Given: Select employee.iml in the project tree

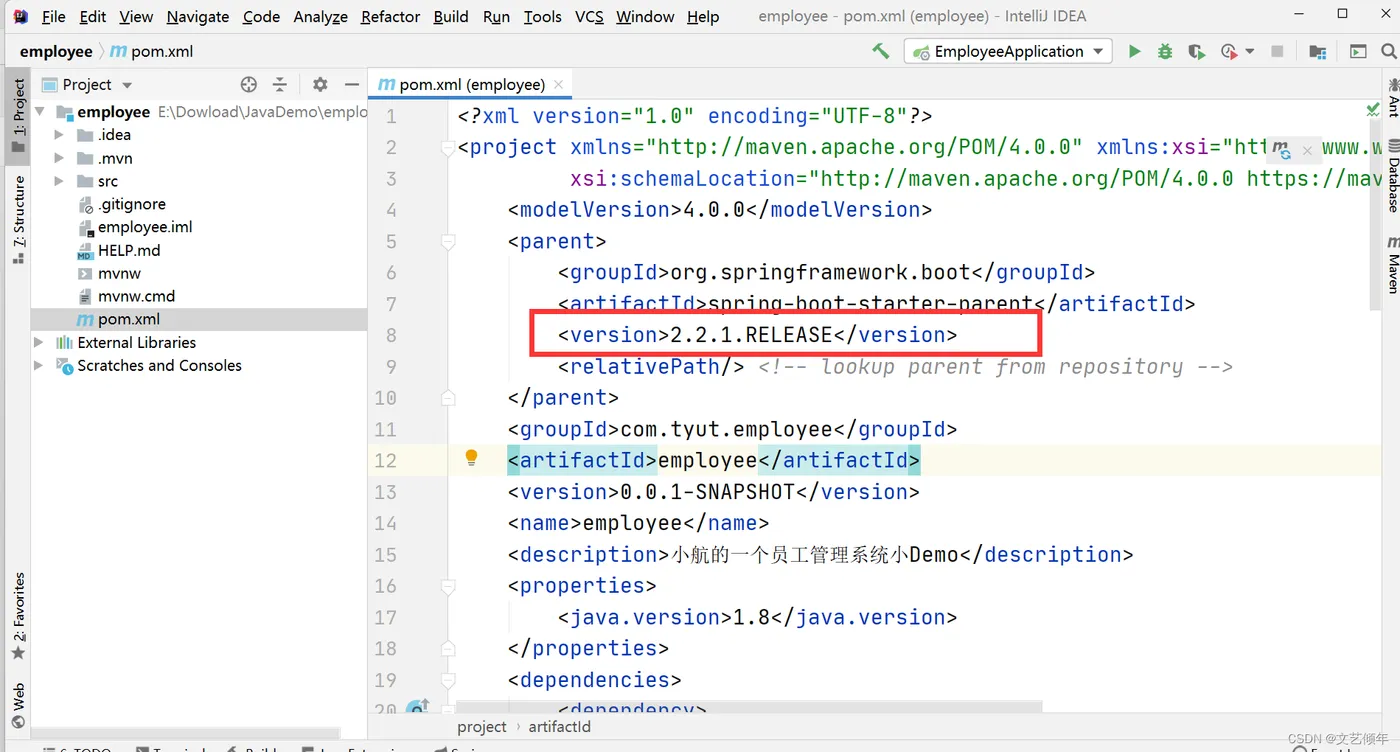Looking at the screenshot, I should point(134,227).
